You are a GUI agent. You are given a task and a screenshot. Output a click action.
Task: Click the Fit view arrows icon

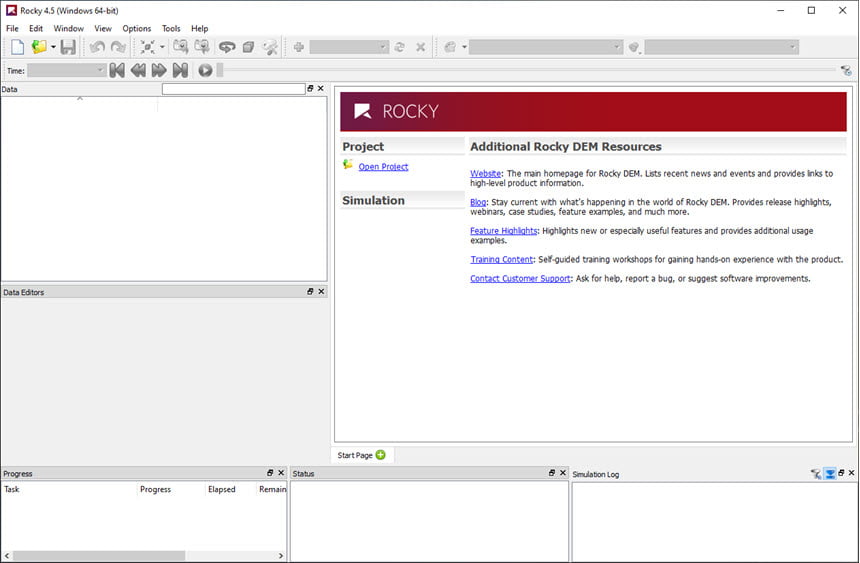[147, 47]
